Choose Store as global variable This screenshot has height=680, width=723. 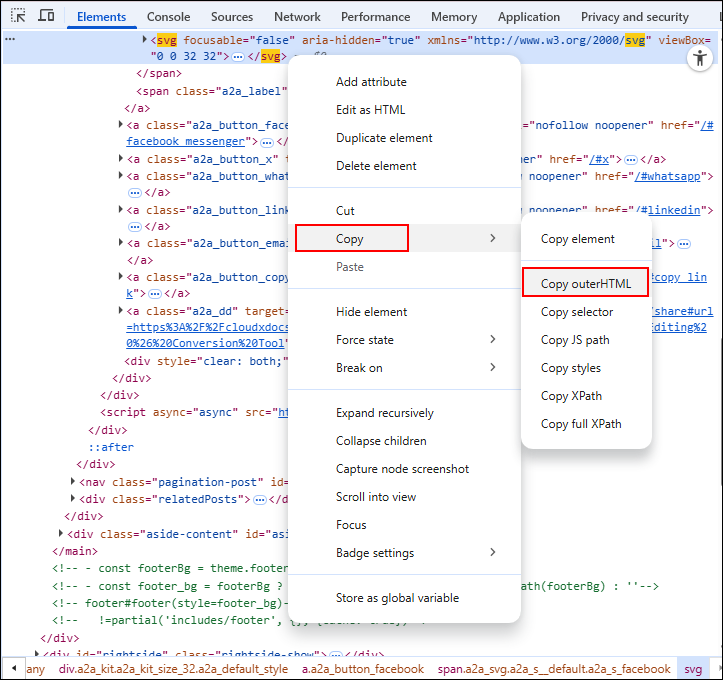pyautogui.click(x=404, y=598)
